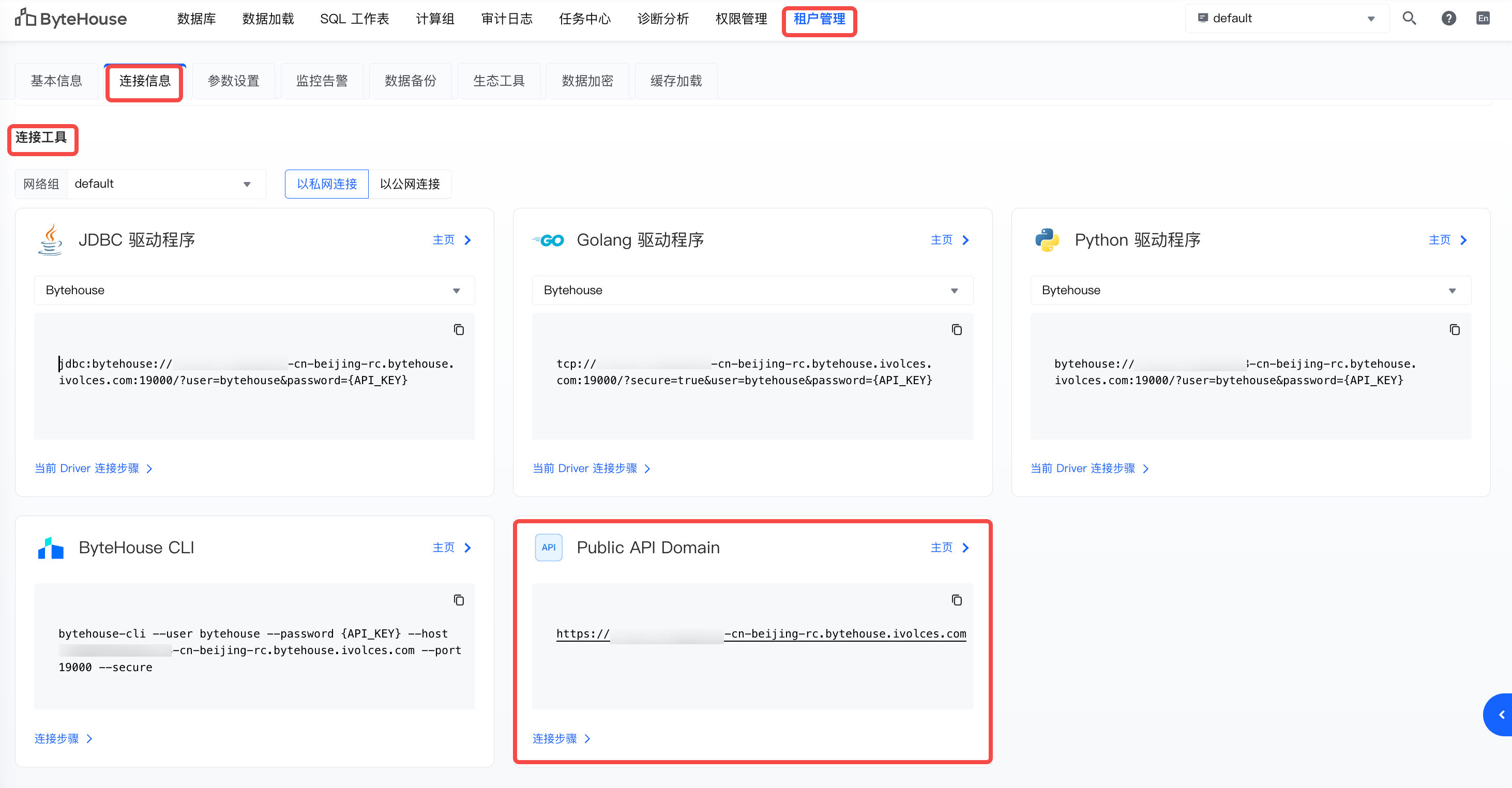Open the SQL 工作表 menu
1512x788 pixels.
[354, 19]
